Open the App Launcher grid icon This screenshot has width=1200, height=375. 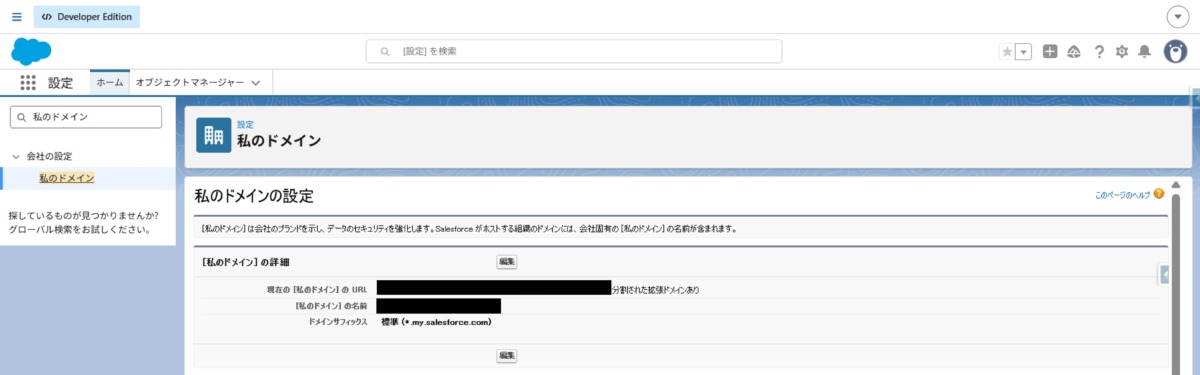point(28,83)
